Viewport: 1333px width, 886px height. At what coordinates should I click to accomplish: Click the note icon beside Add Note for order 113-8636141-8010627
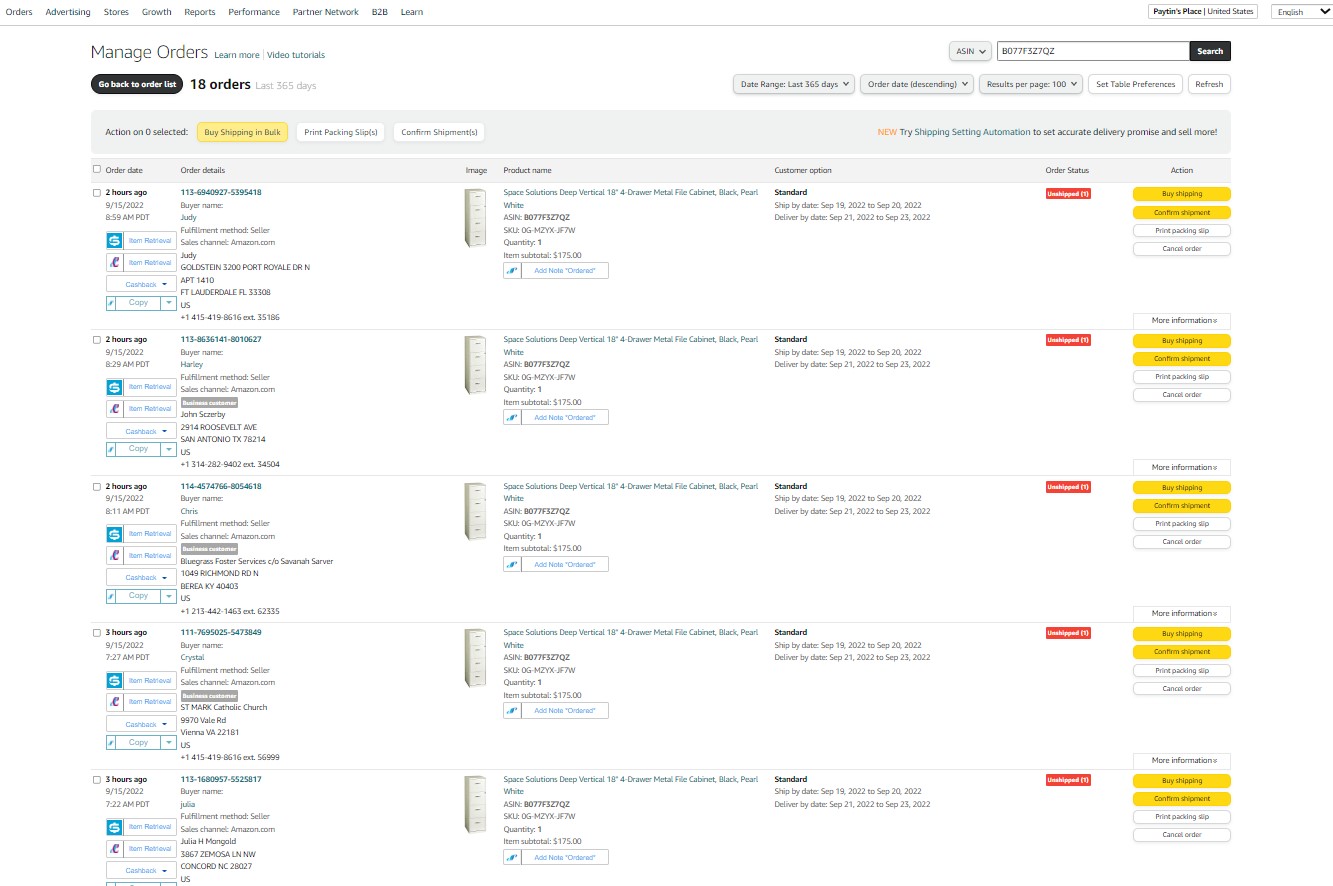click(x=512, y=417)
